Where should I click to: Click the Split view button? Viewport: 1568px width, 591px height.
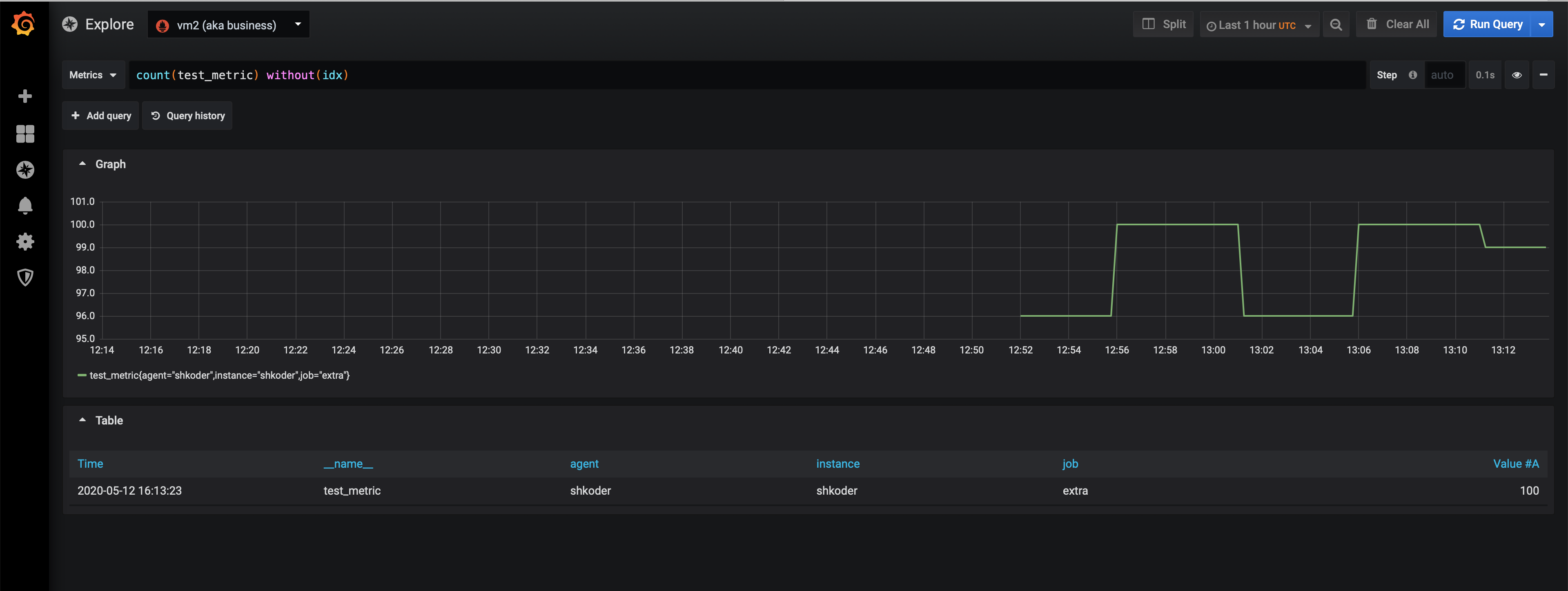[x=1163, y=24]
